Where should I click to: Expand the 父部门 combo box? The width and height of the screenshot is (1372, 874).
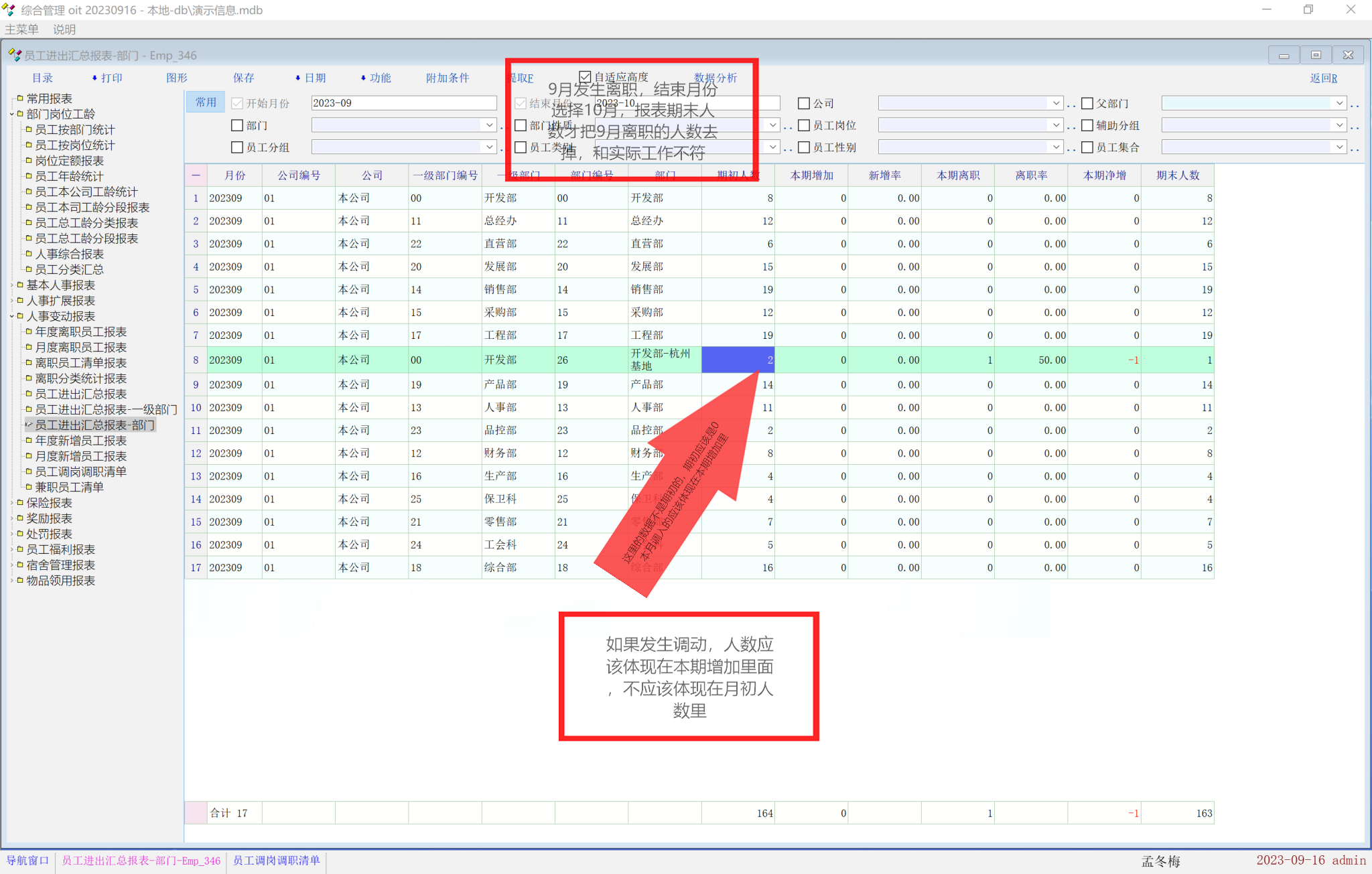[x=1339, y=103]
